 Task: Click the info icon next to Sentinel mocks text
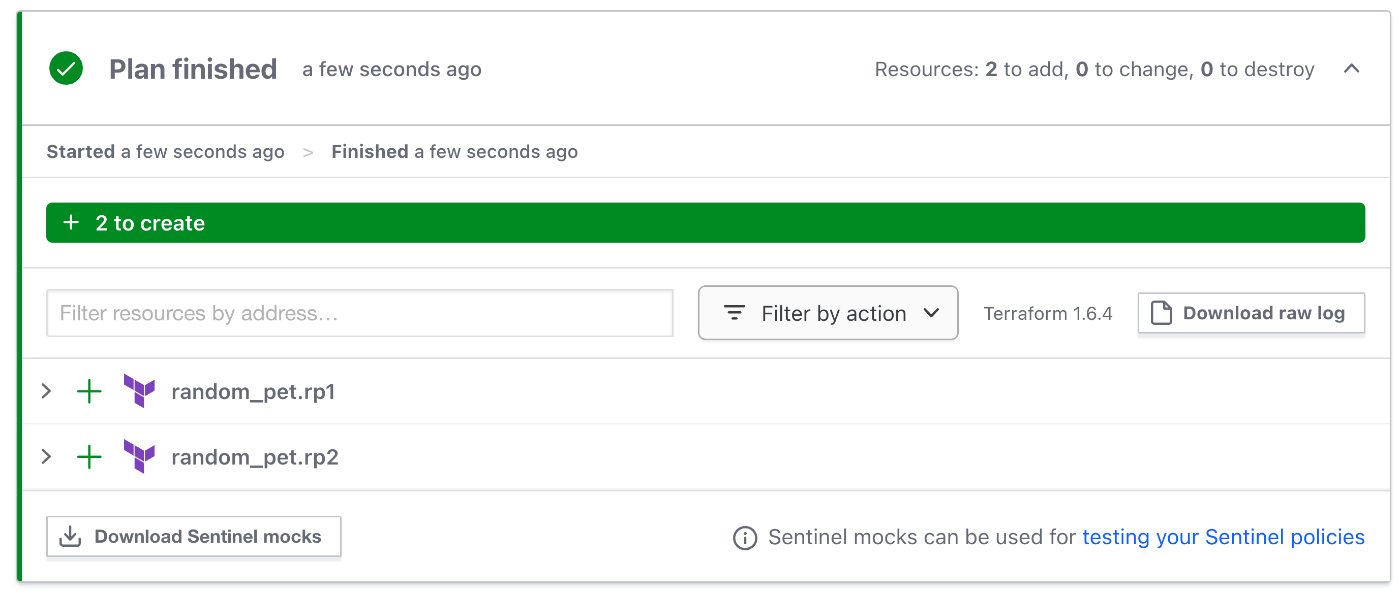pos(745,538)
